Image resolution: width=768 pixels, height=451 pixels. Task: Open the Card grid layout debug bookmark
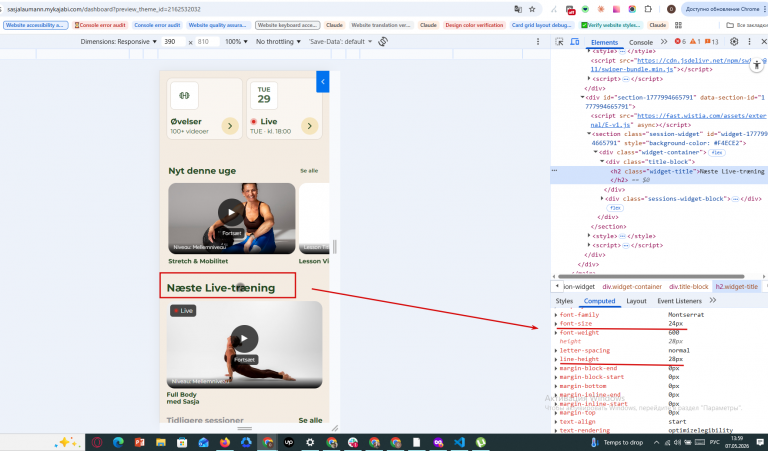point(541,25)
